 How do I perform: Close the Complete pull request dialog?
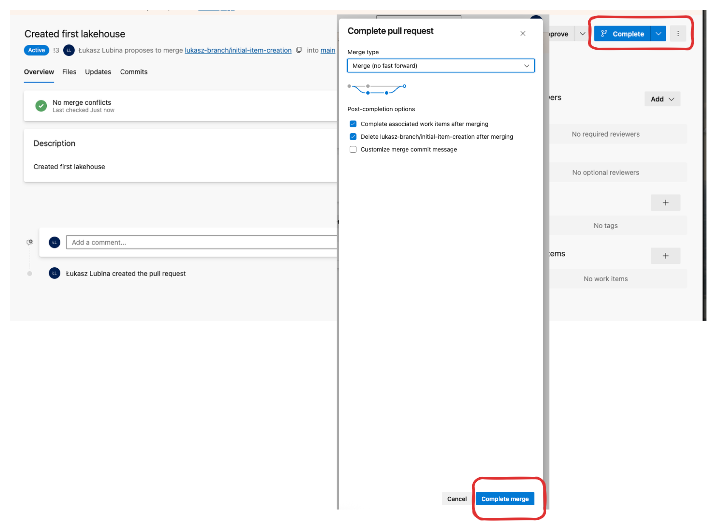(522, 33)
